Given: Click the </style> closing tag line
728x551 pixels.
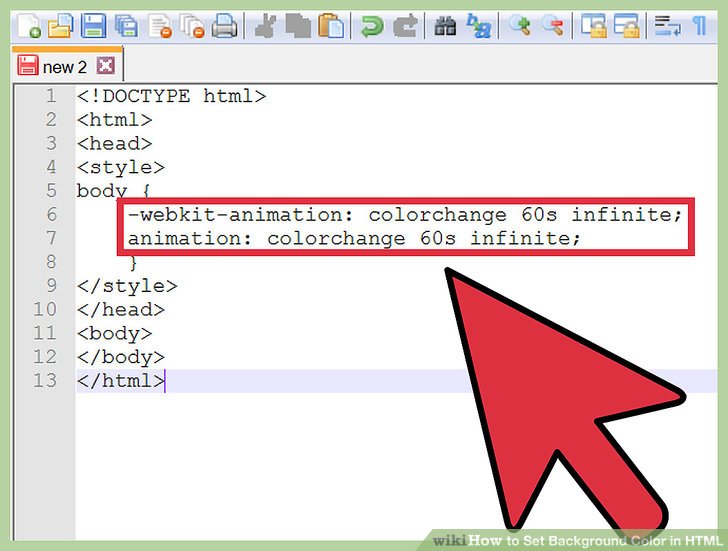Looking at the screenshot, I should point(127,285).
